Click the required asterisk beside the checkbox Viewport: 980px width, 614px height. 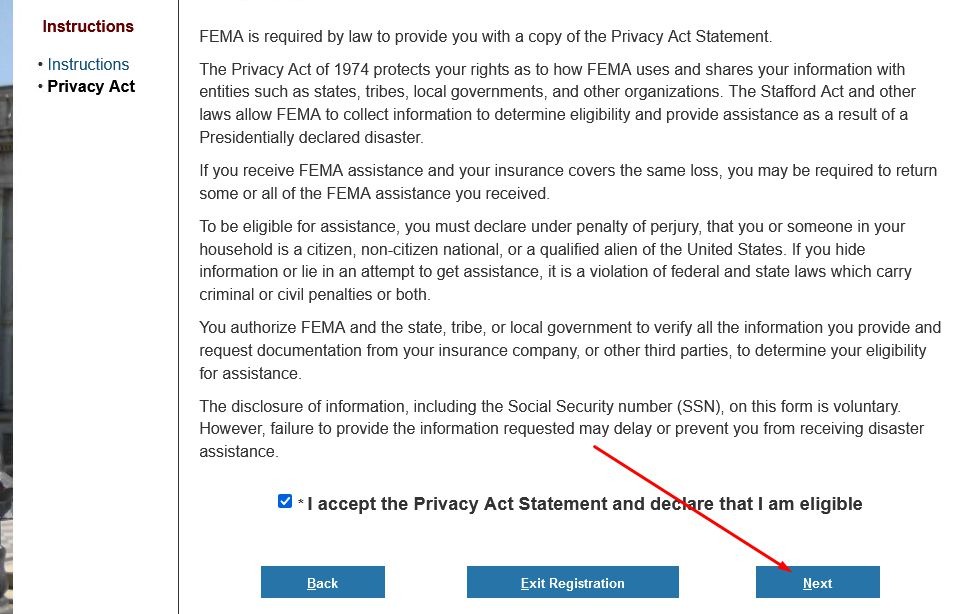click(300, 505)
